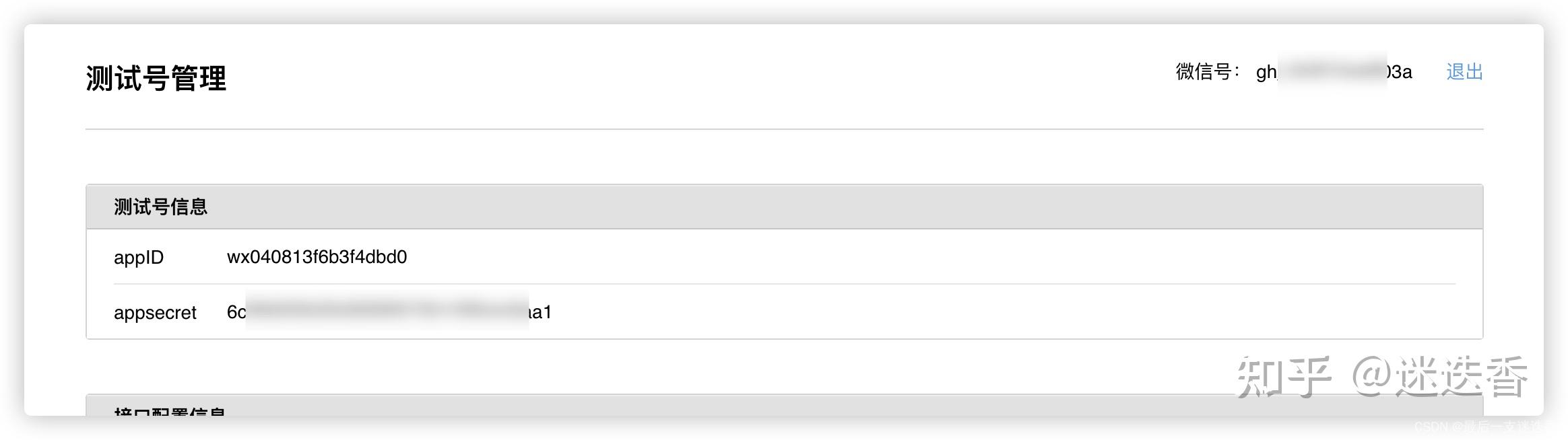The height and width of the screenshot is (440, 1568).
Task: Click the divider line between appID and appsecret
Action: click(x=784, y=284)
